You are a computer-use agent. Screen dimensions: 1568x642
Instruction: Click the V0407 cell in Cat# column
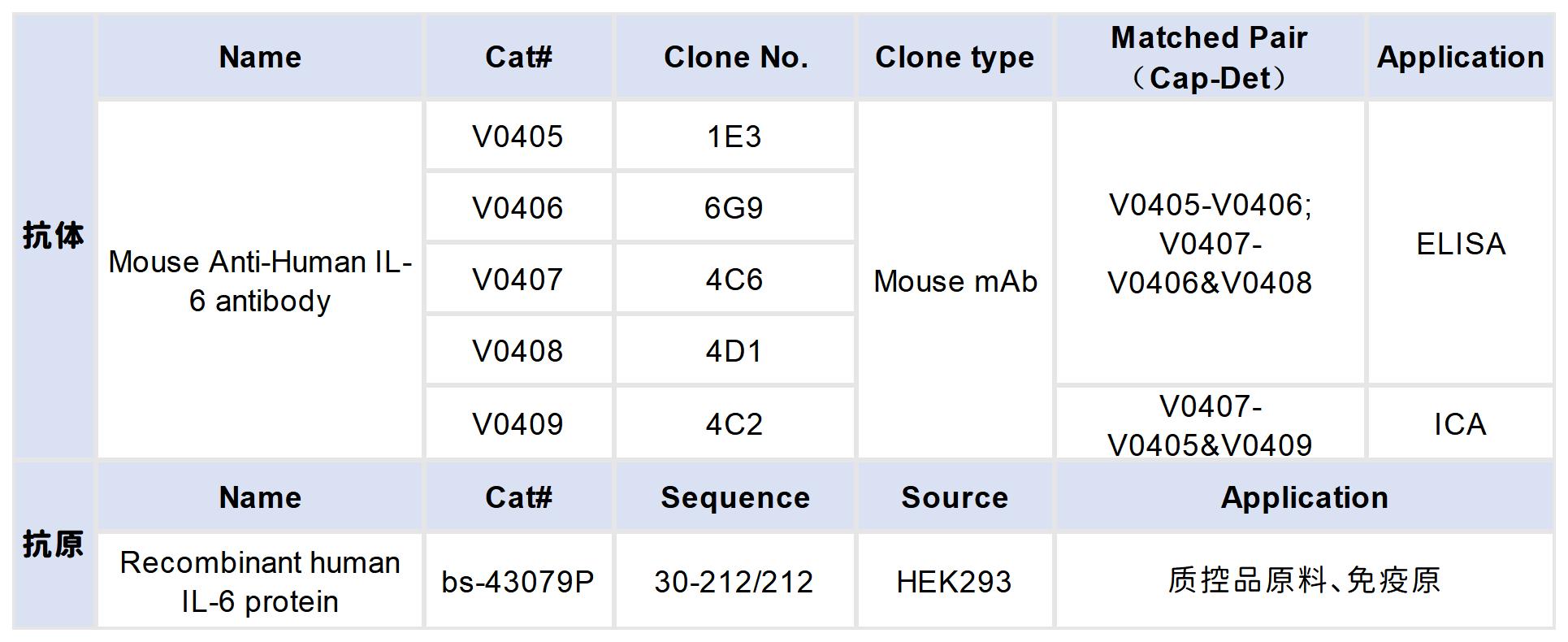(x=518, y=280)
